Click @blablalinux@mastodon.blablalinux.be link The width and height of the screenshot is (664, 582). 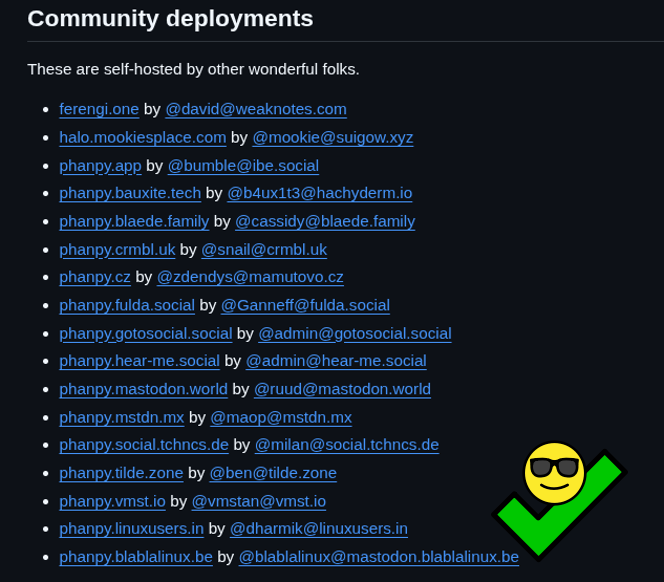click(378, 557)
